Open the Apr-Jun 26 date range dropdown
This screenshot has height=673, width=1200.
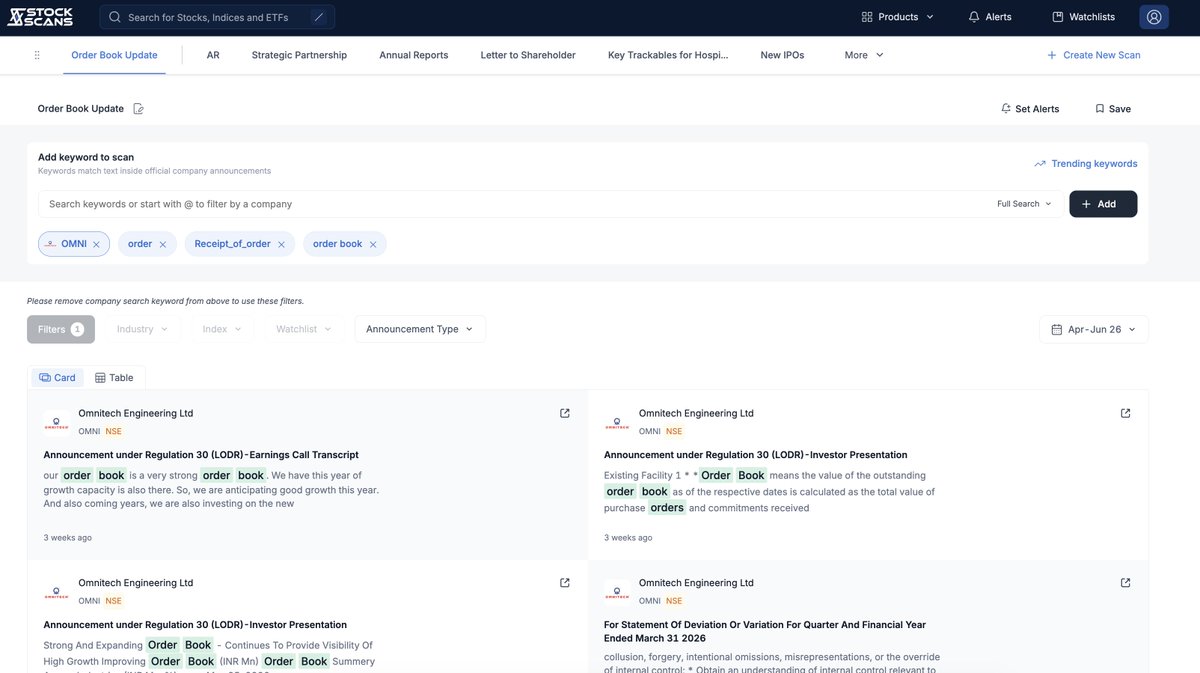(1094, 329)
